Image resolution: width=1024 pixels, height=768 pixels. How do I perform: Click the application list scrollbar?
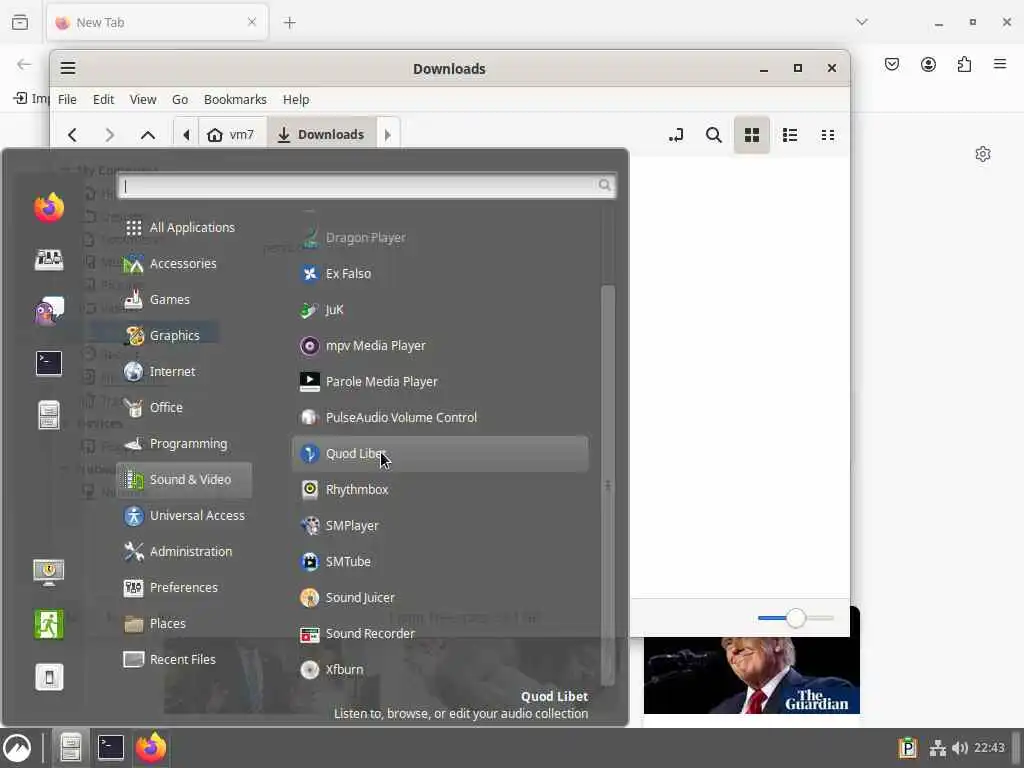tap(607, 485)
